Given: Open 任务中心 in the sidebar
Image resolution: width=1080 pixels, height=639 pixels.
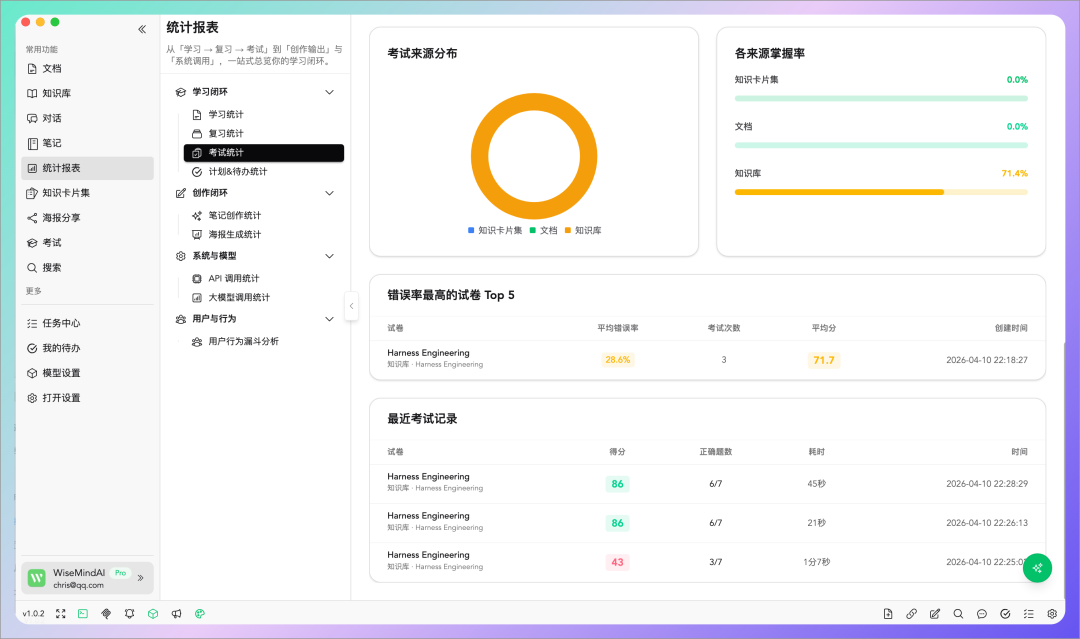Looking at the screenshot, I should [87, 323].
